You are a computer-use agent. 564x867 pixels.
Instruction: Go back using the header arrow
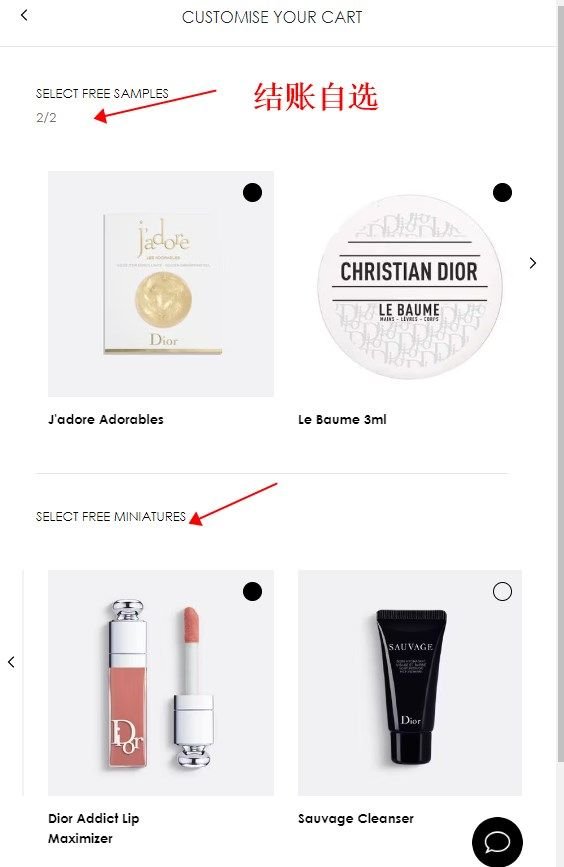(24, 15)
